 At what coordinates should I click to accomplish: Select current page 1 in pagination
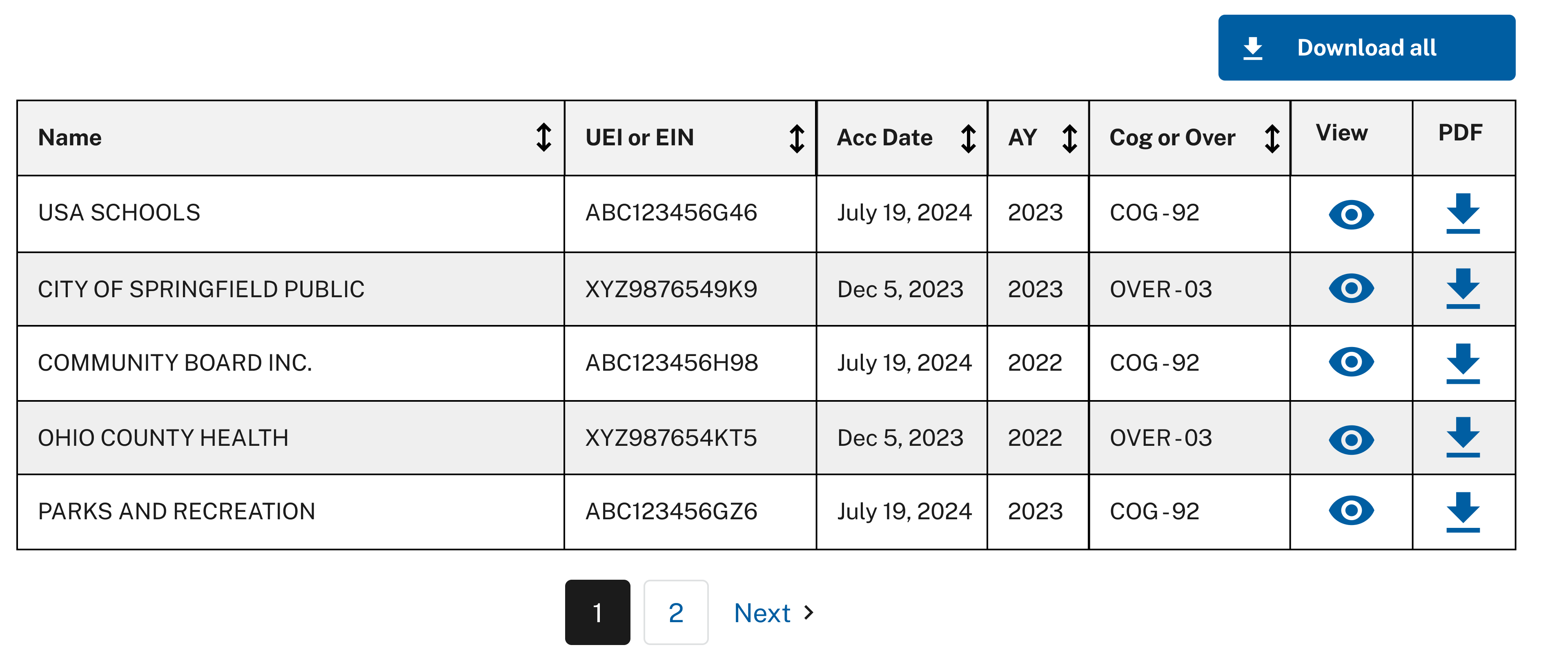pos(597,612)
